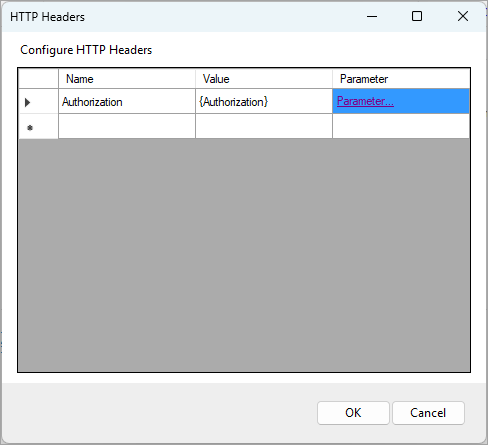Select the Authorization name cell

point(127,101)
